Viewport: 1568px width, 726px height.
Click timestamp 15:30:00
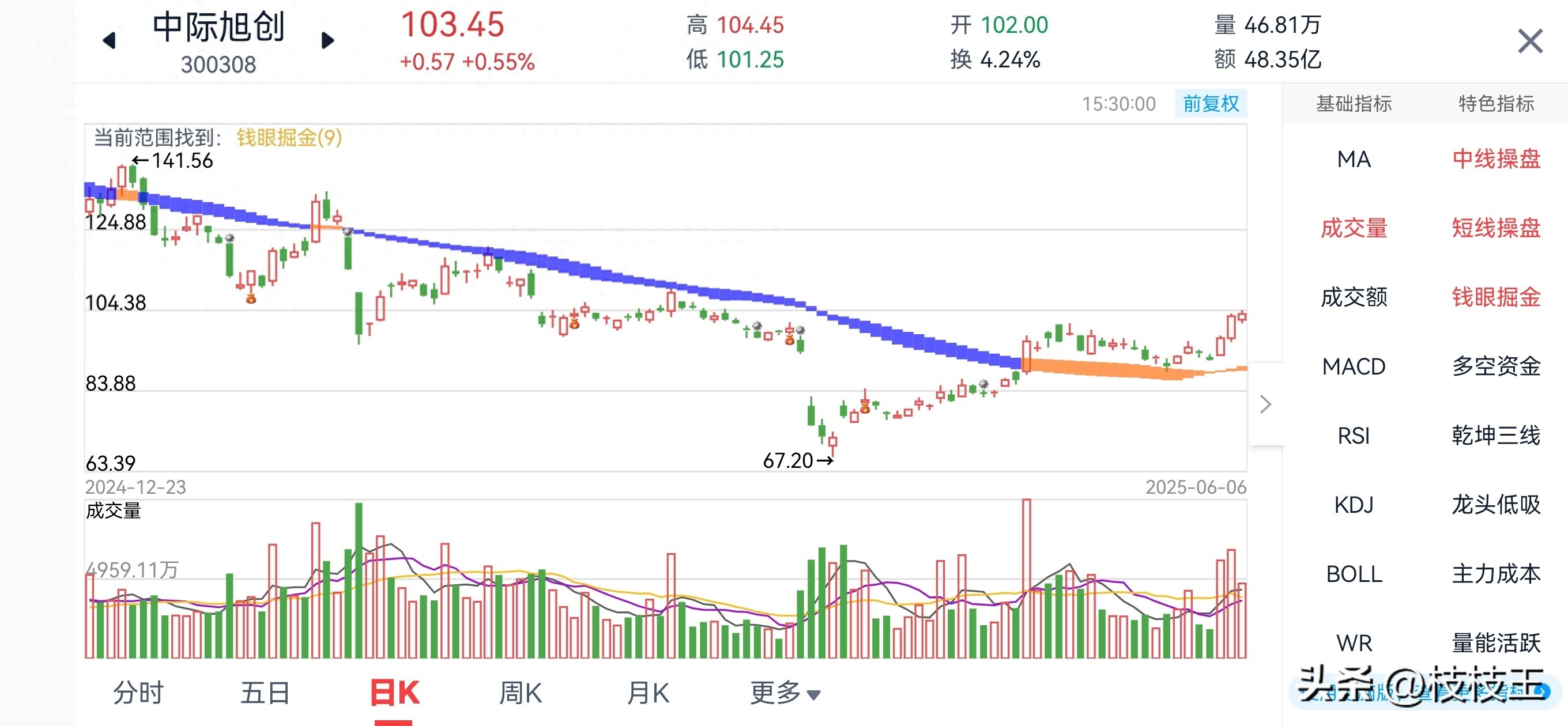point(1119,104)
